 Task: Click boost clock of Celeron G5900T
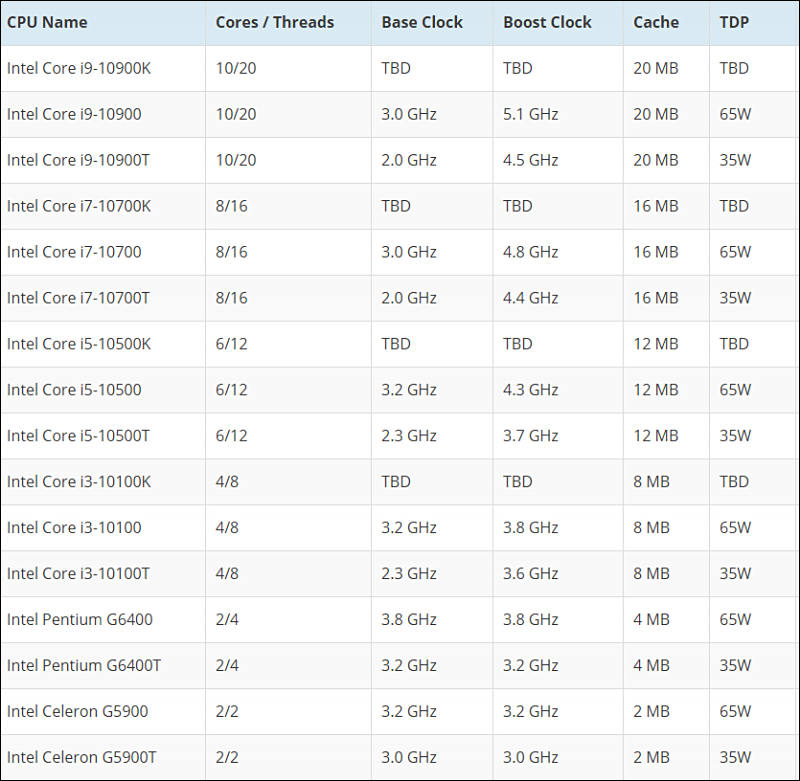531,757
